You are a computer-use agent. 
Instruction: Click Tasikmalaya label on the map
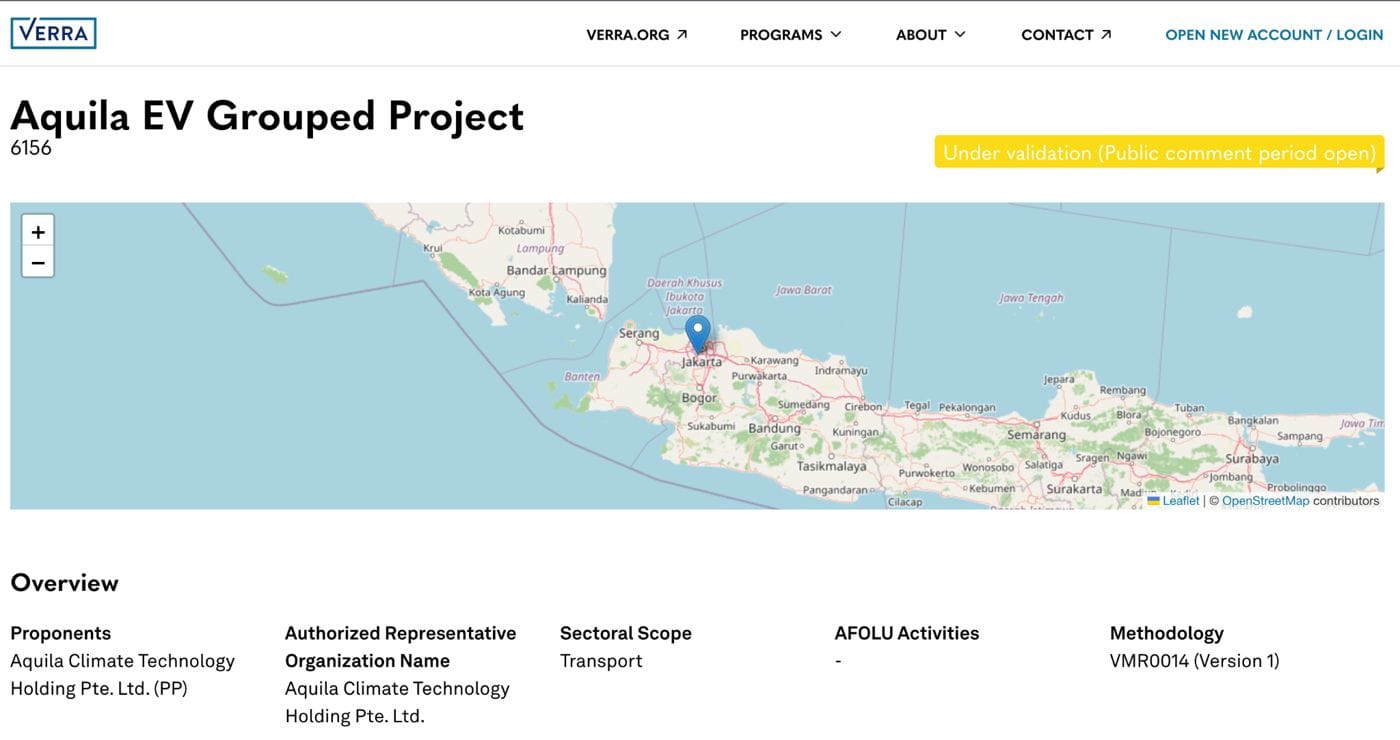click(x=831, y=466)
